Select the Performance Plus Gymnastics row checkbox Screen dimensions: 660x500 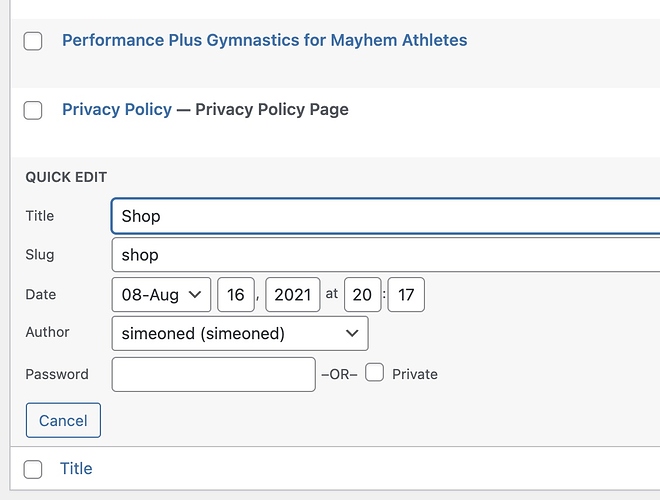33,41
